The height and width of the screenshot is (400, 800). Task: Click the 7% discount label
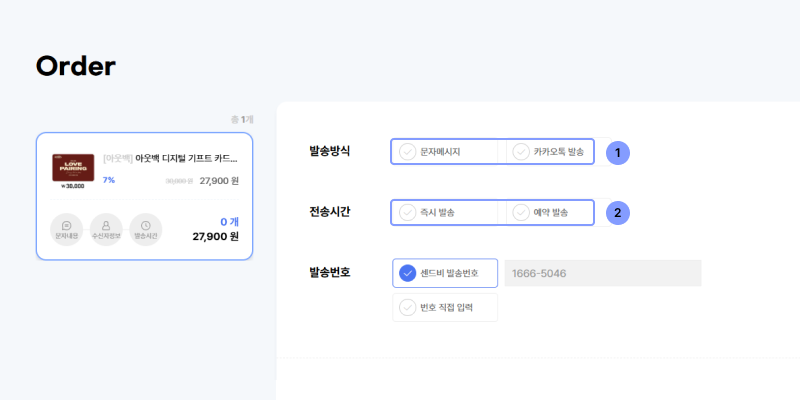(109, 180)
